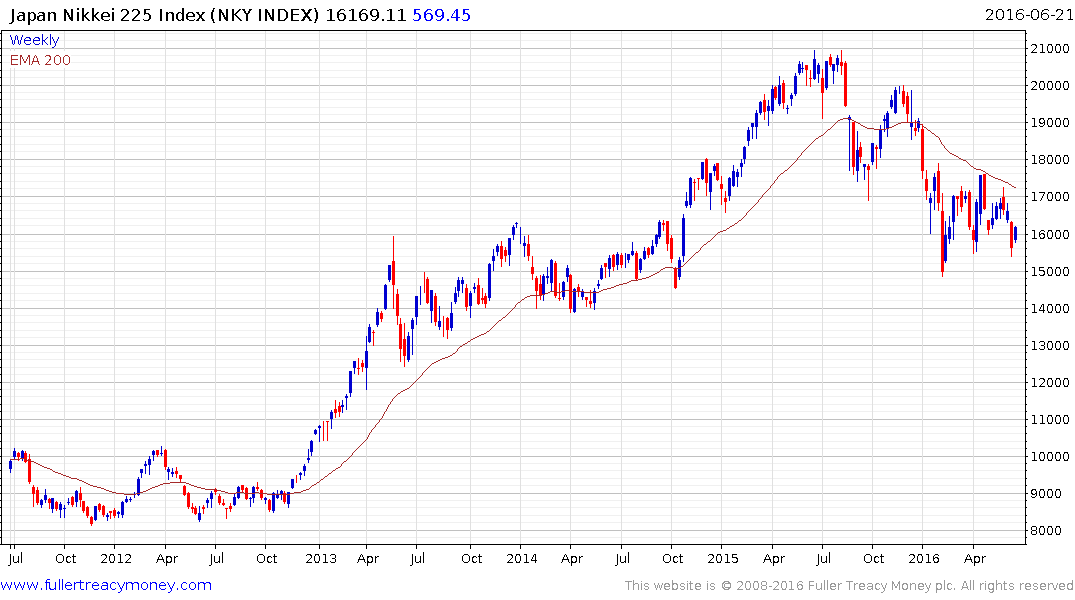Click the 2012 year marker on time axis
The width and height of the screenshot is (1075, 600).
click(x=116, y=558)
